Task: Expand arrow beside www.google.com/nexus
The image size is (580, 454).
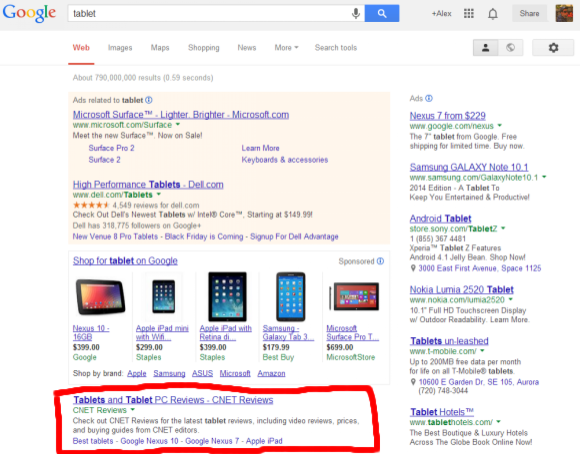Action: (x=500, y=125)
